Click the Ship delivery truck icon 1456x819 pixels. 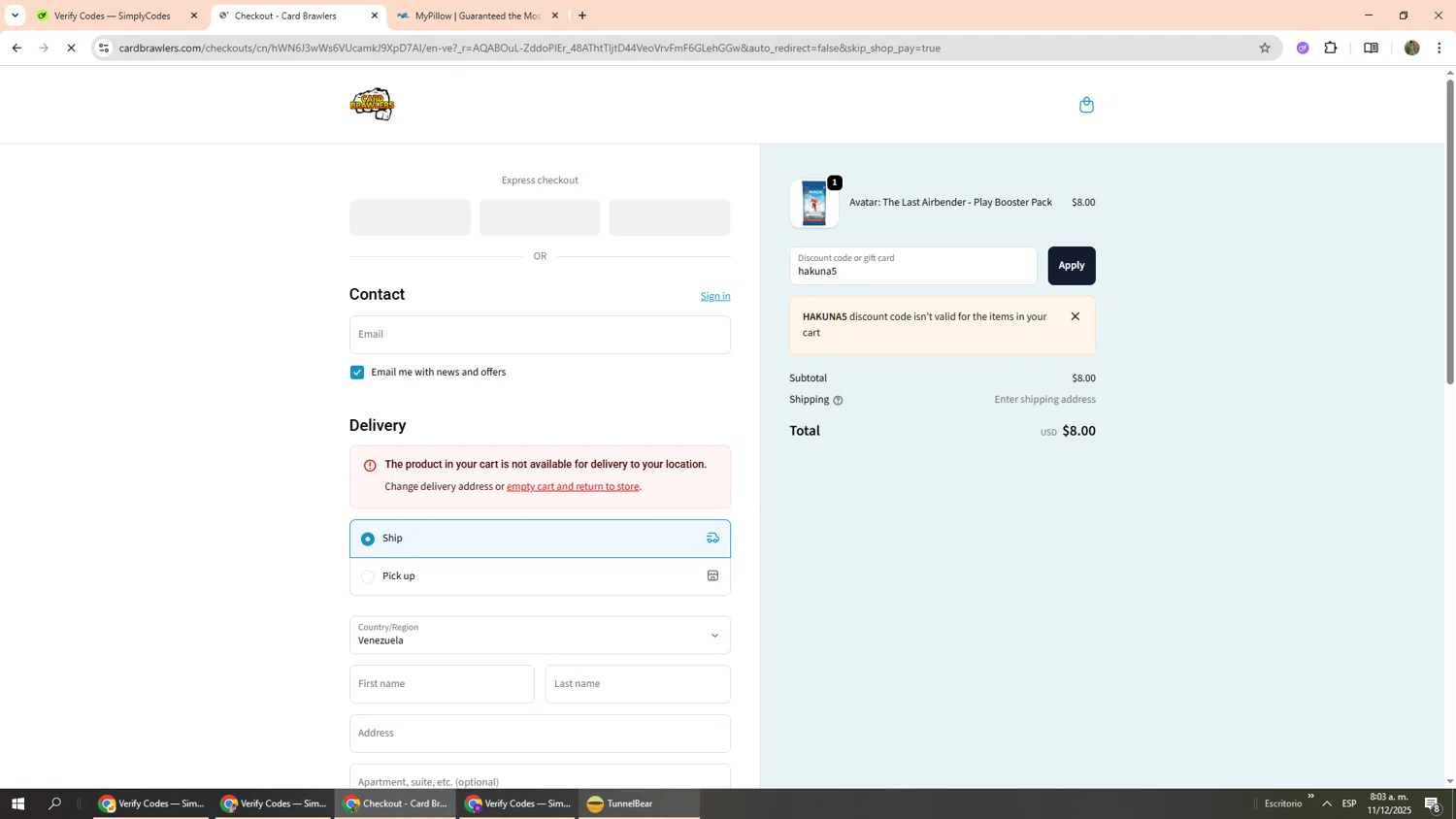tap(712, 538)
